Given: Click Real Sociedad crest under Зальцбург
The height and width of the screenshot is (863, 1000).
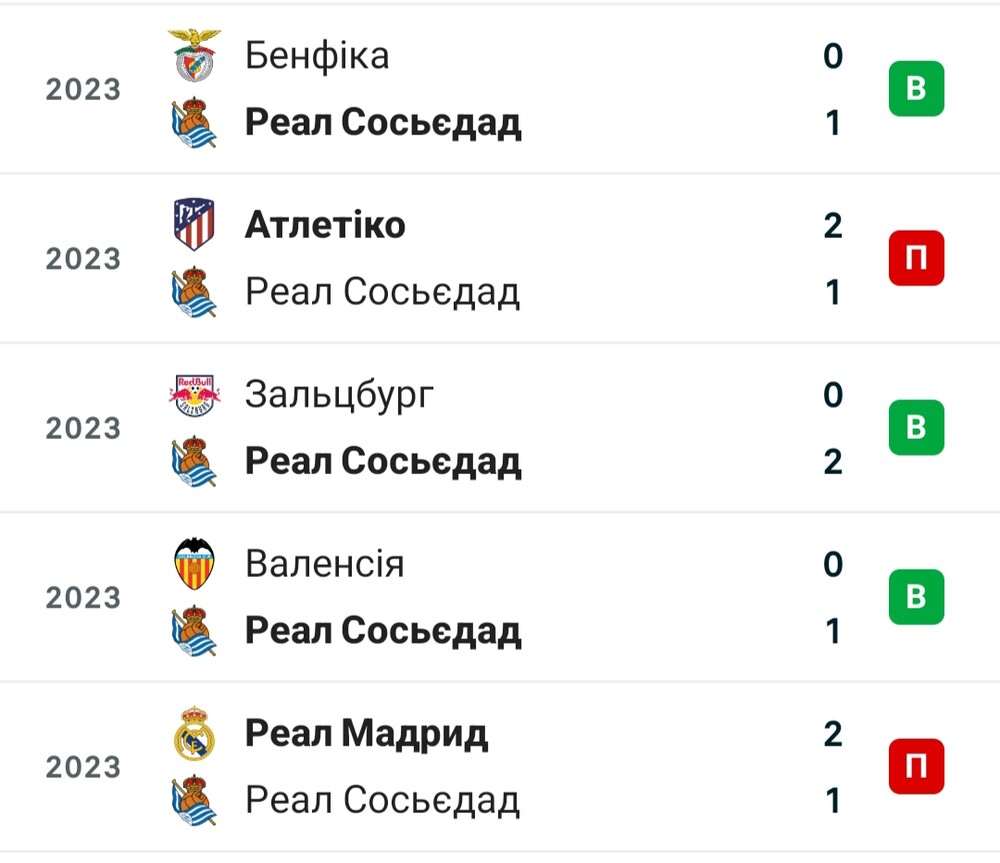Looking at the screenshot, I should 195,461.
